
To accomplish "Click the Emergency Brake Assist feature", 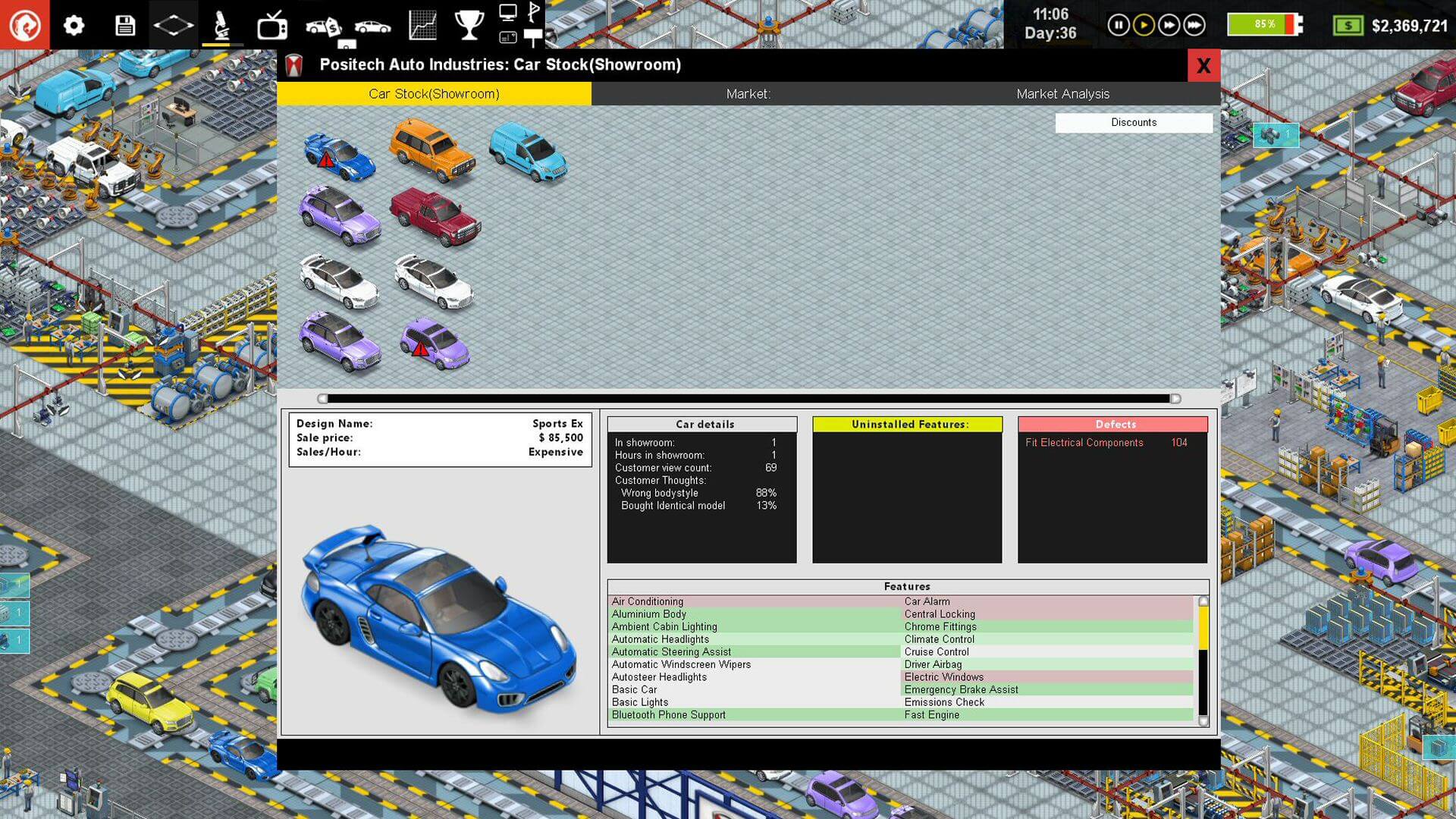I will 1047,690.
